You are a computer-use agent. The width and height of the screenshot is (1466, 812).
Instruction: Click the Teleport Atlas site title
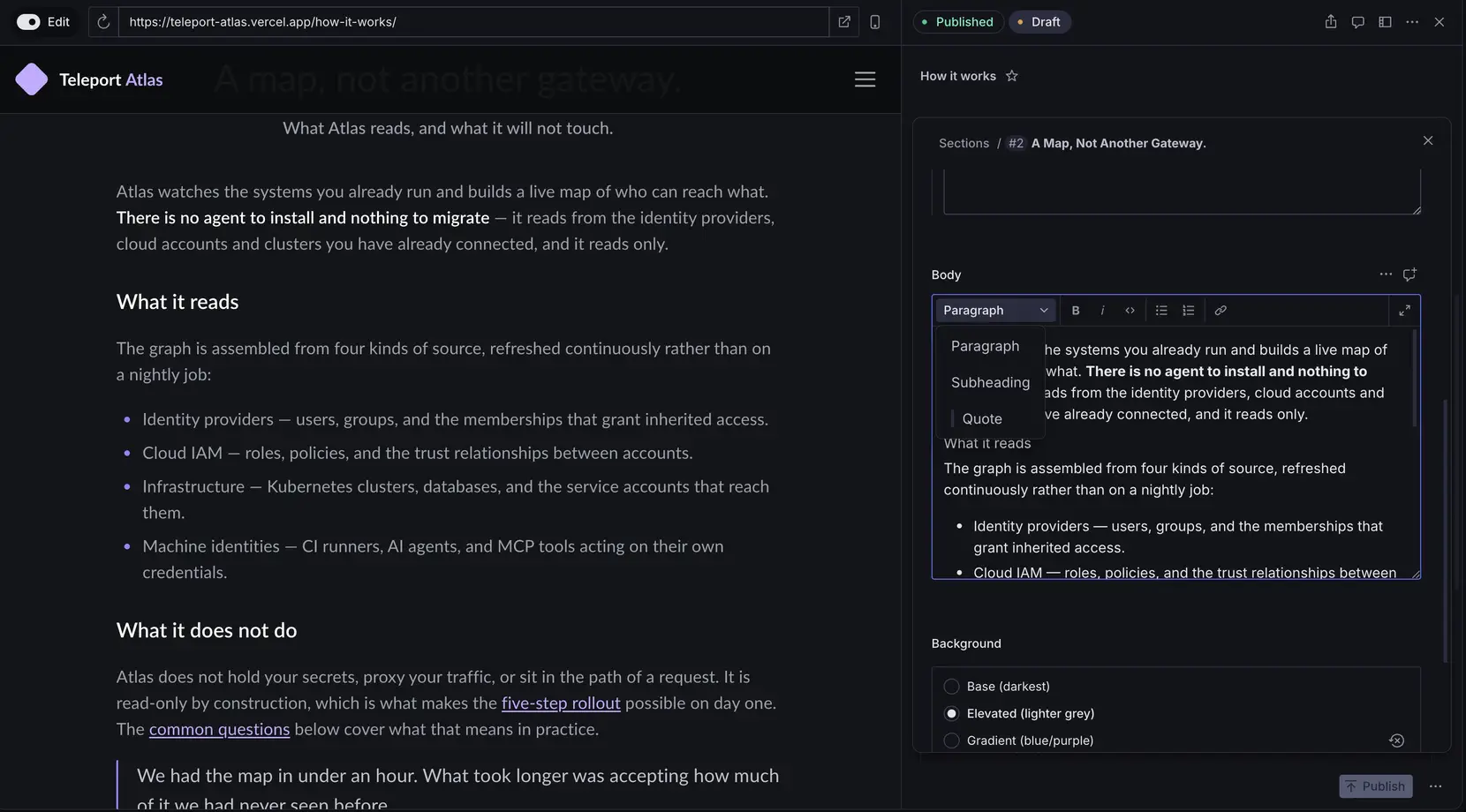(111, 79)
